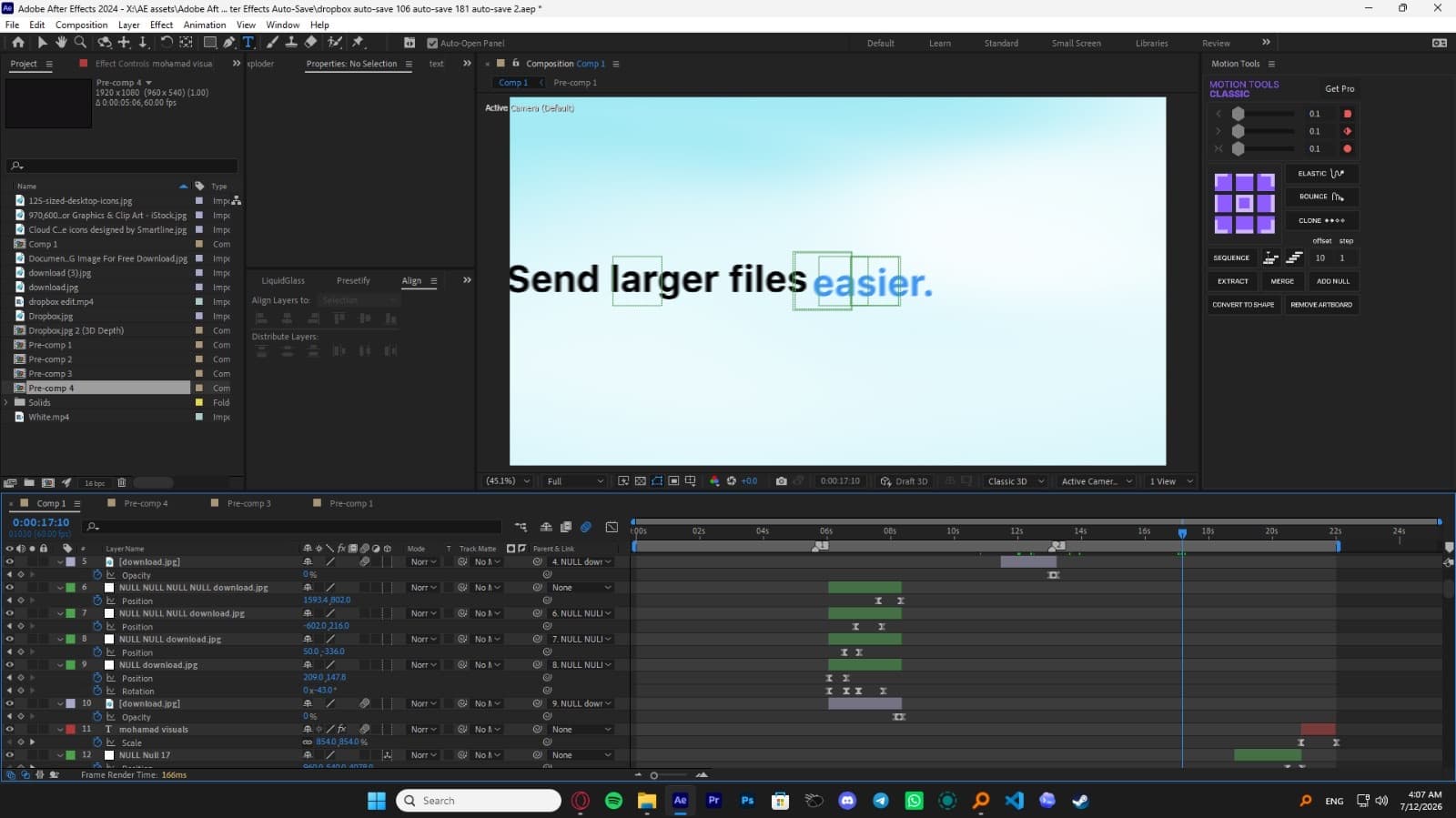Open the Animation menu
The width and height of the screenshot is (1456, 818).
tap(205, 25)
